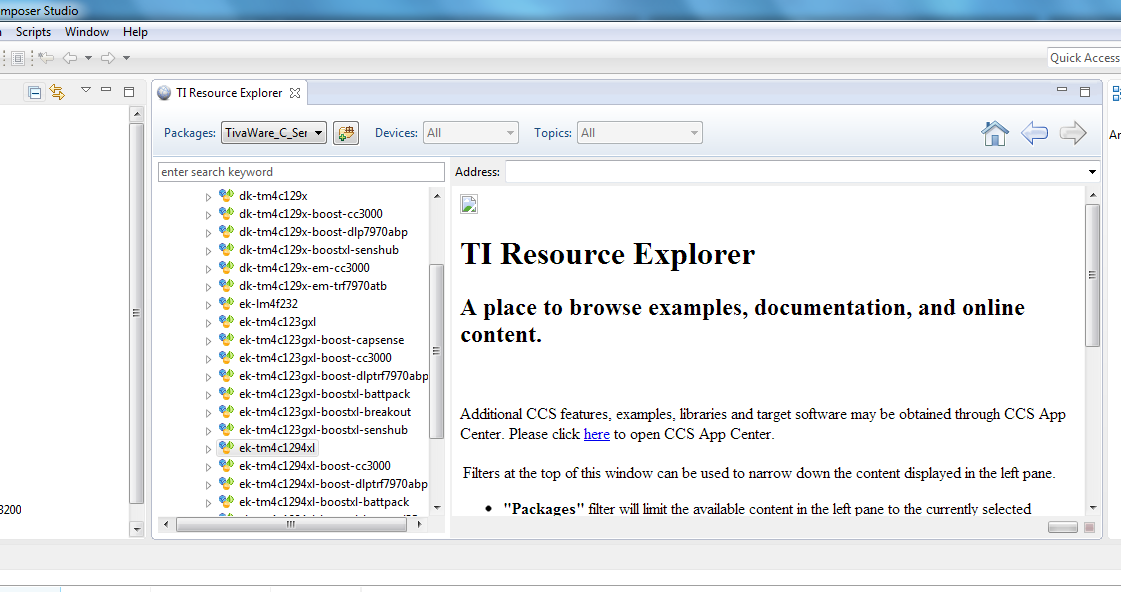This screenshot has height=592, width=1121.
Task: Select ek-tm4c1294xl-boost-cc3000 item
Action: click(315, 465)
